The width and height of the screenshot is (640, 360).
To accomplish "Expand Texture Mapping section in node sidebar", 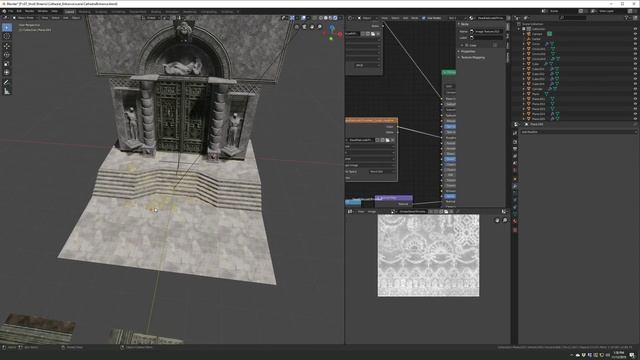I will 472,58.
